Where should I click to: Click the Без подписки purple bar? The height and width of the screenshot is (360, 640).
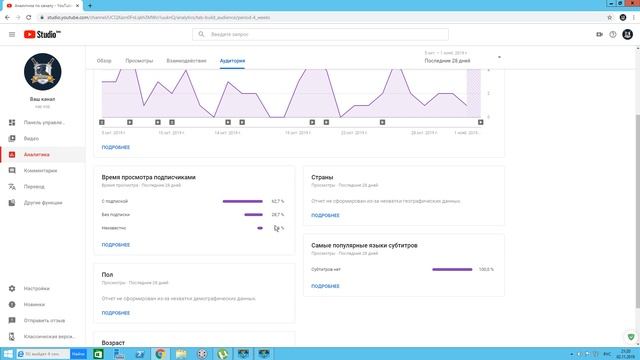253,215
